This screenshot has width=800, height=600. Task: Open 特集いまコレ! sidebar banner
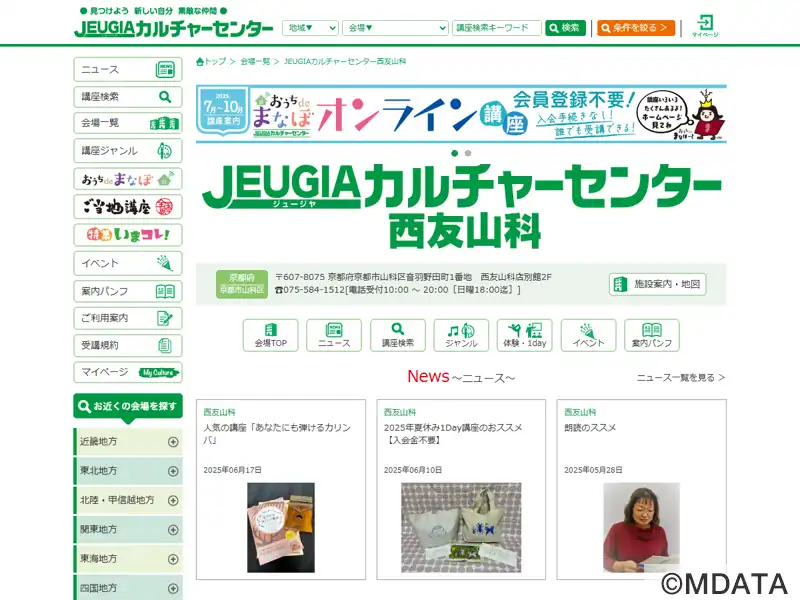pos(128,235)
